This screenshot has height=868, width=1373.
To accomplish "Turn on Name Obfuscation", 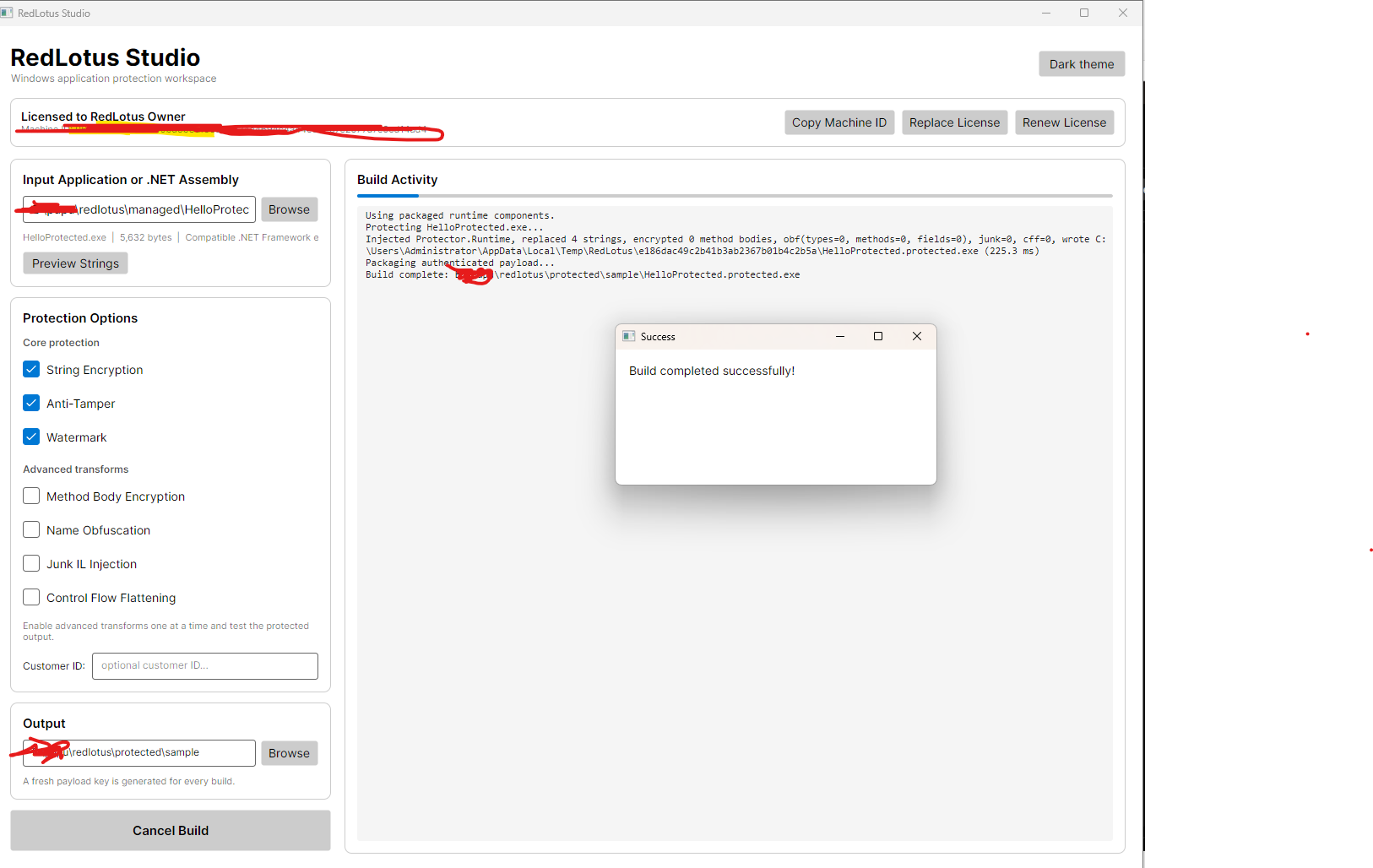I will 31,529.
